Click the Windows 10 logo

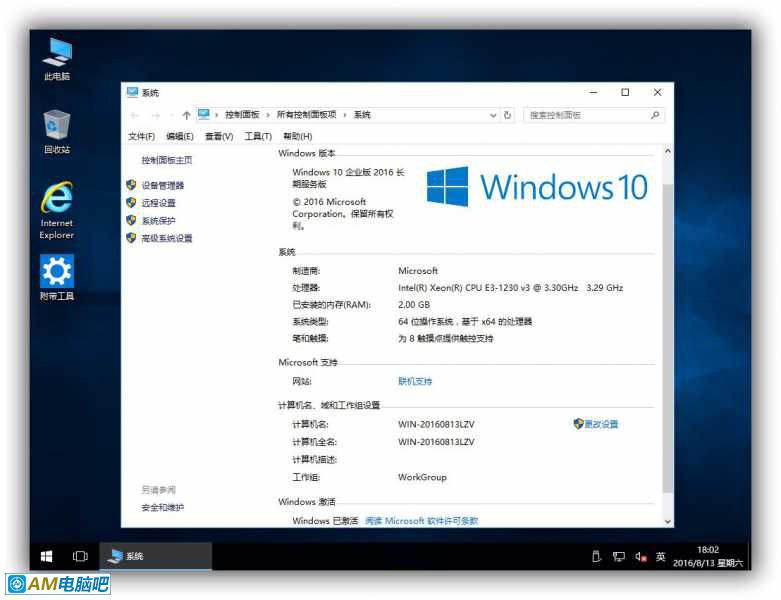(537, 187)
